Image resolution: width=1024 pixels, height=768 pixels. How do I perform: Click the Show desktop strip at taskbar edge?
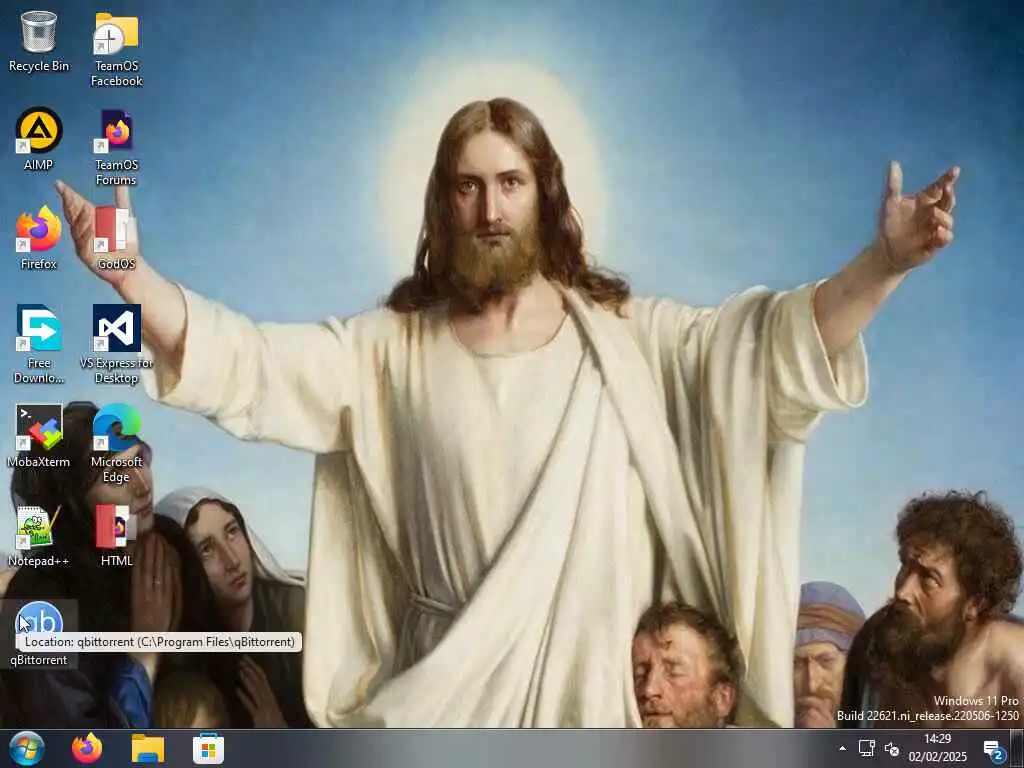(x=1018, y=748)
